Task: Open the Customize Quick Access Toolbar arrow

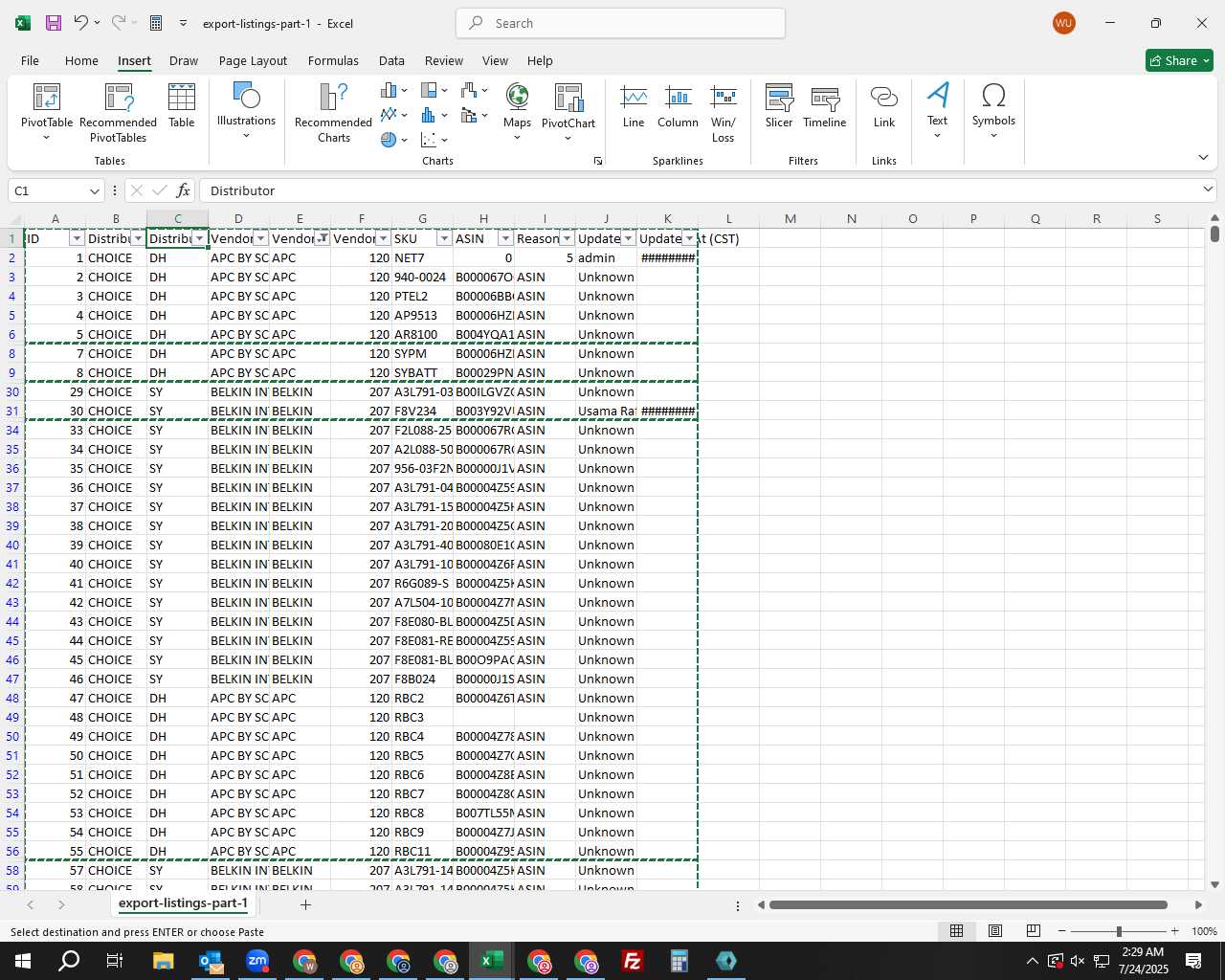Action: coord(183,23)
